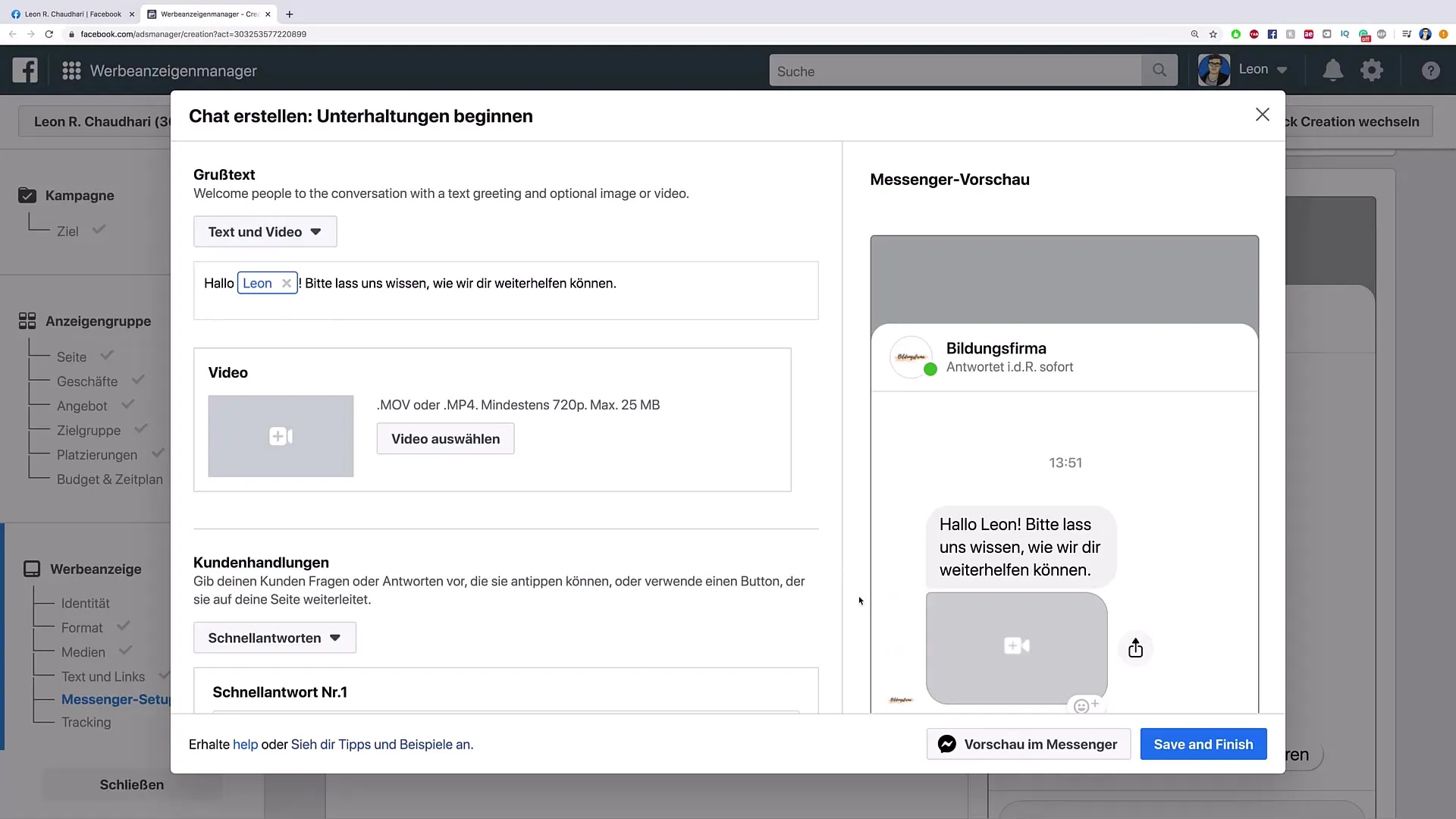Viewport: 1456px width, 819px height.
Task: Select the Video auswählen button
Action: tap(447, 440)
